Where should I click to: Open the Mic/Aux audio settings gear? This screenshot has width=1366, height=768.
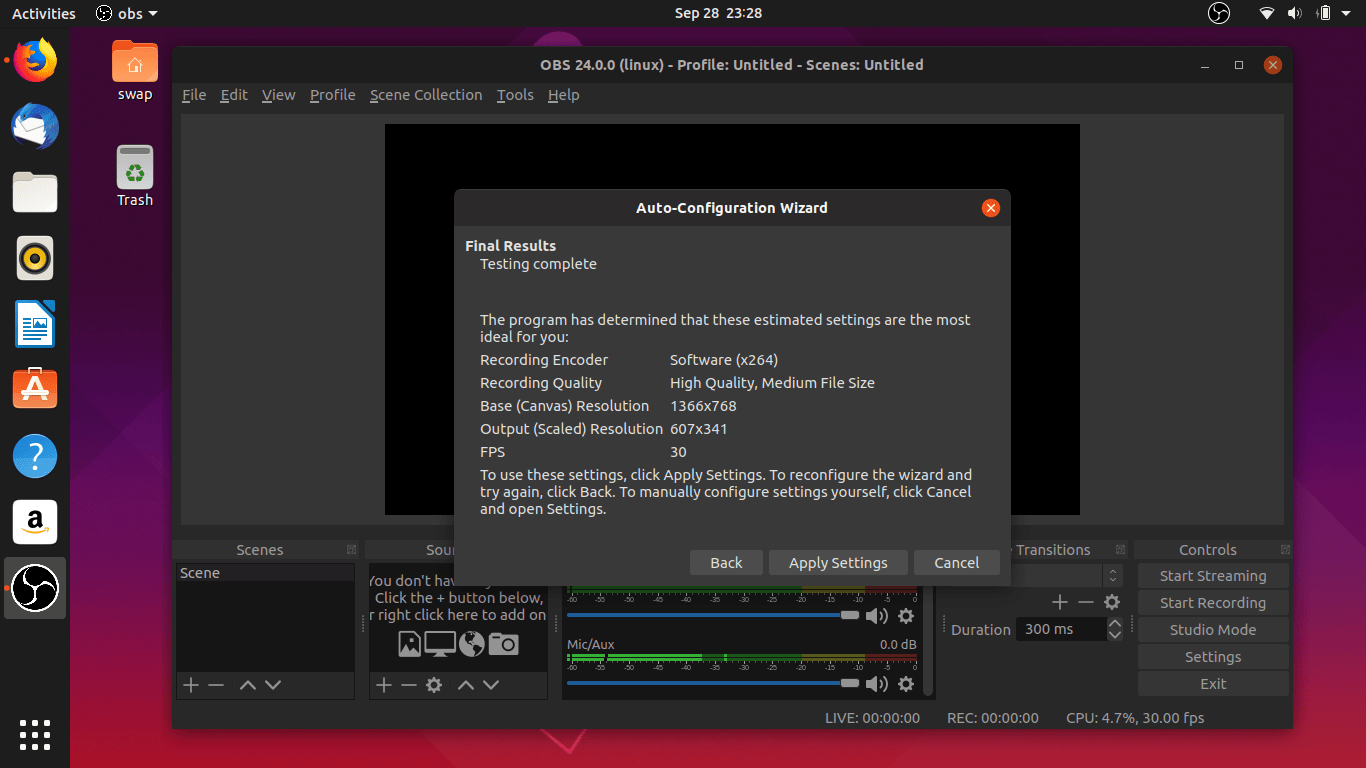coord(906,684)
